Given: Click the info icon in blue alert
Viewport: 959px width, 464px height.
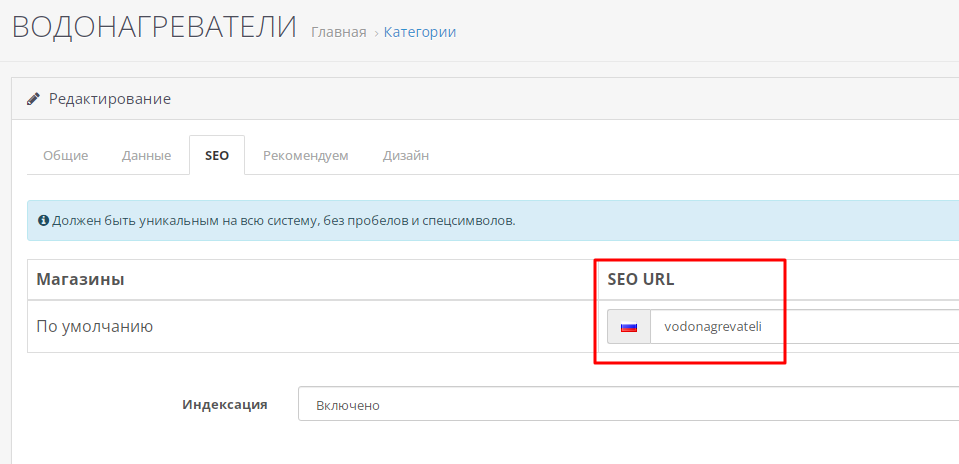Looking at the screenshot, I should 43,220.
